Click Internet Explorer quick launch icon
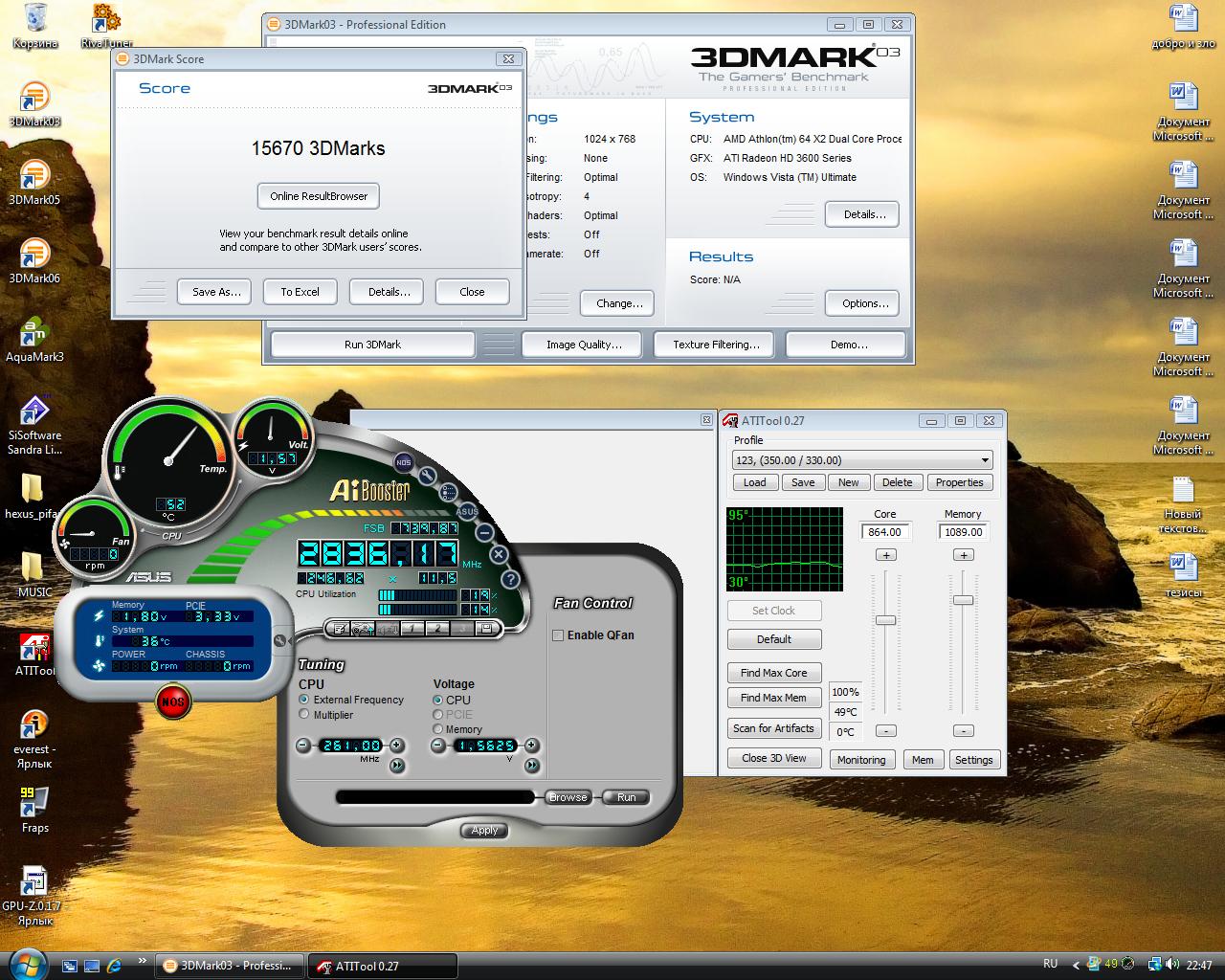This screenshot has height=980, width=1225. (114, 965)
